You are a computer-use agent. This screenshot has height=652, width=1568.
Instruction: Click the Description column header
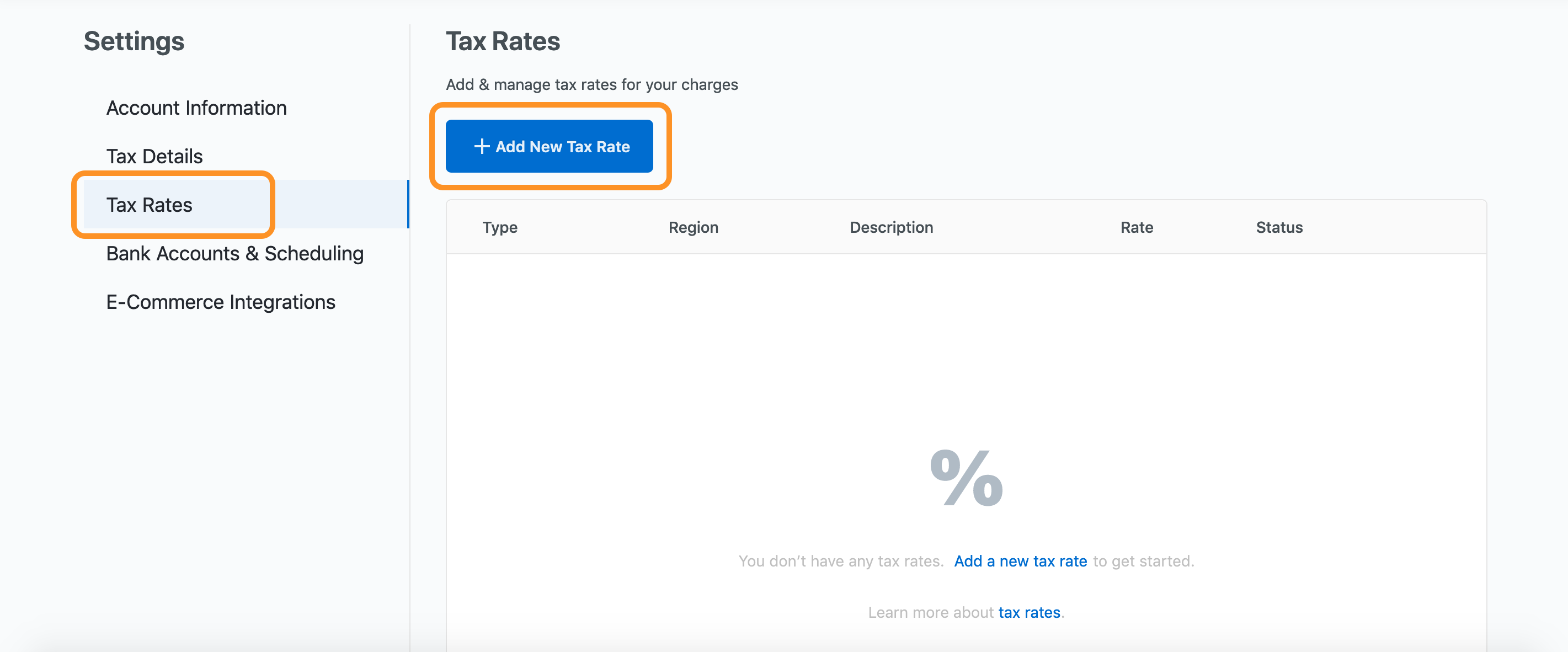pos(891,227)
